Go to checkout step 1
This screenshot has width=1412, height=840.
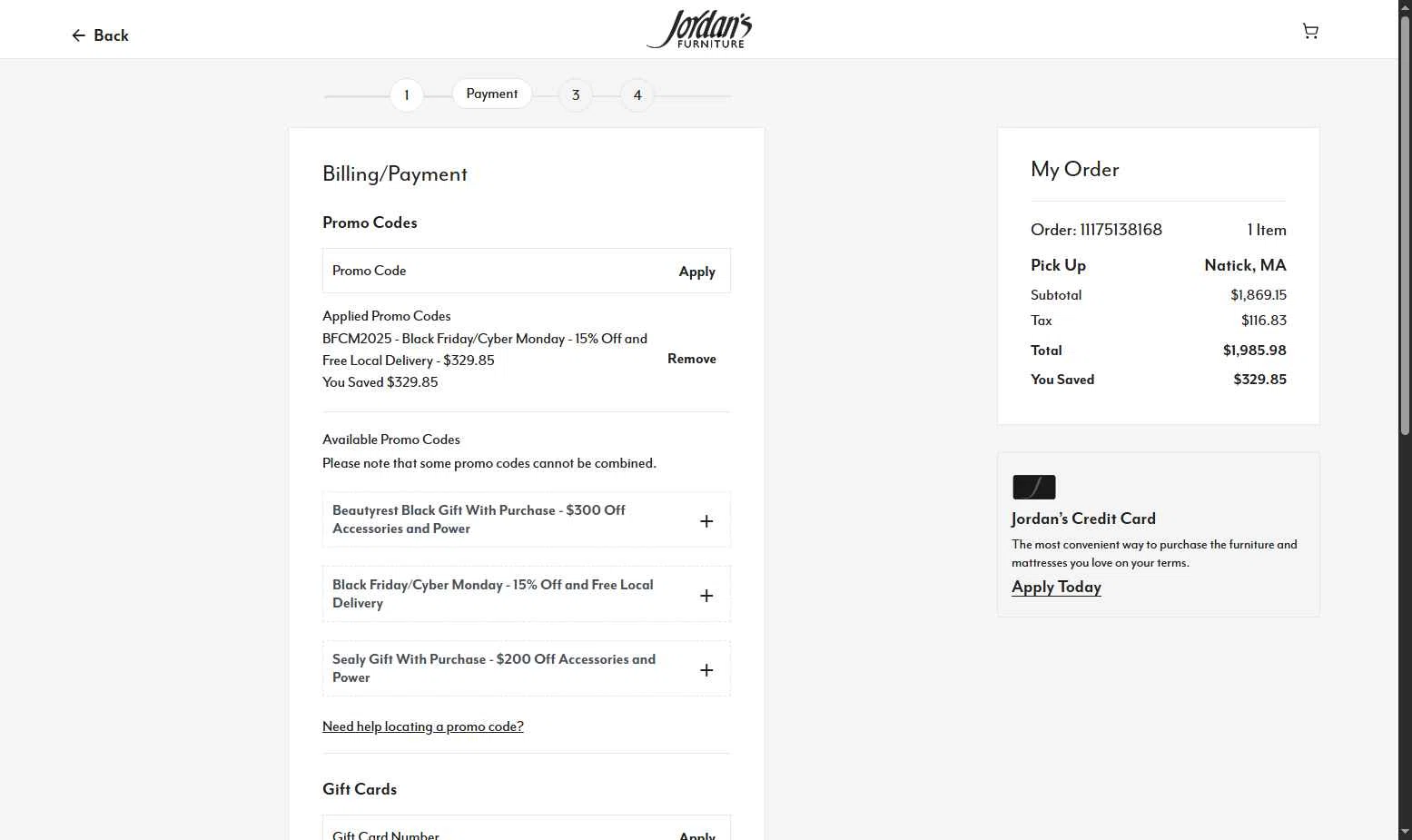tap(407, 95)
